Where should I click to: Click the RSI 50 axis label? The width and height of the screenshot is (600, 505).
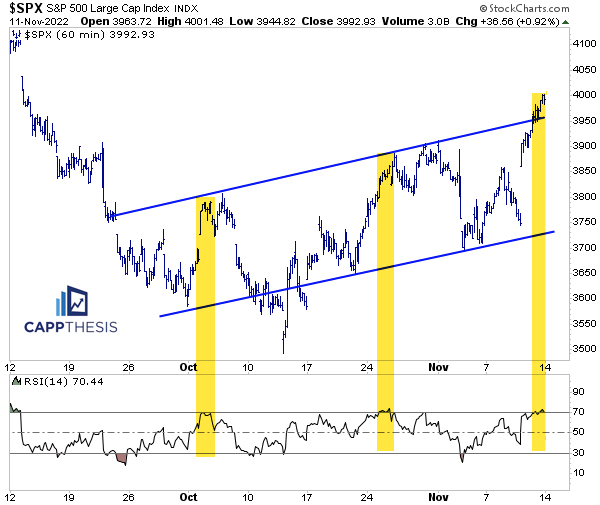(x=578, y=432)
